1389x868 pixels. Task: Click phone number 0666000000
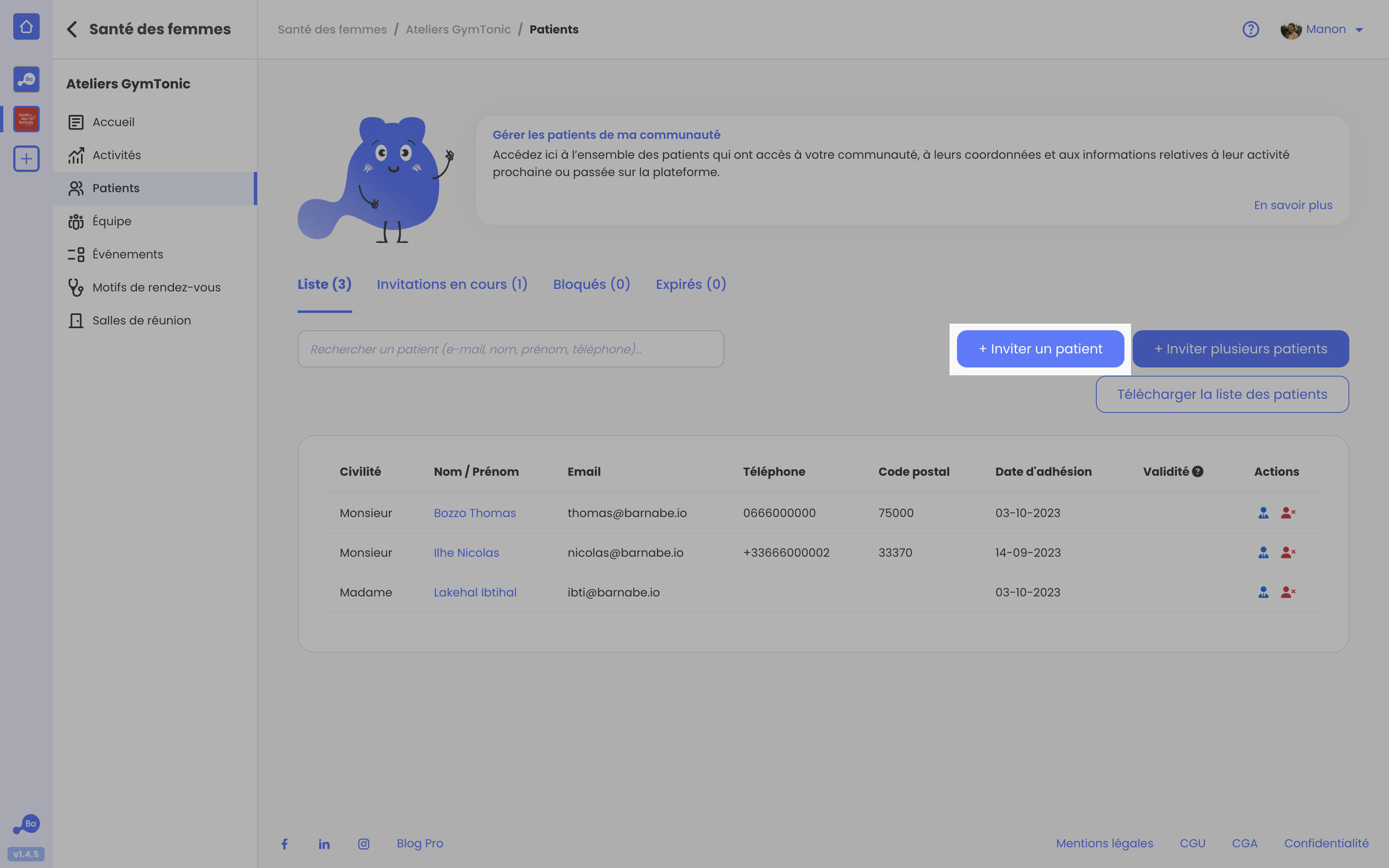(779, 513)
